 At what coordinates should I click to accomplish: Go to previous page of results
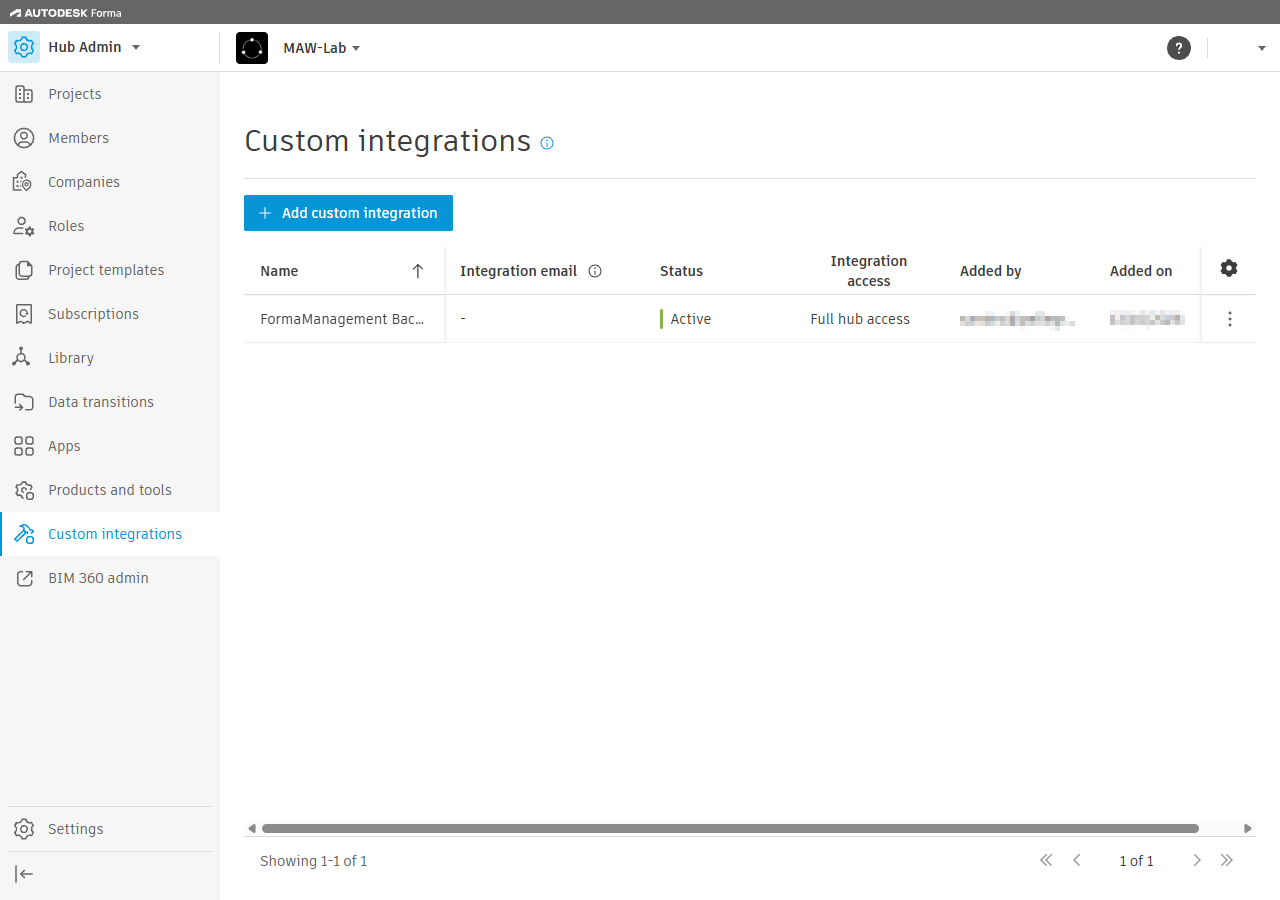(x=1077, y=860)
